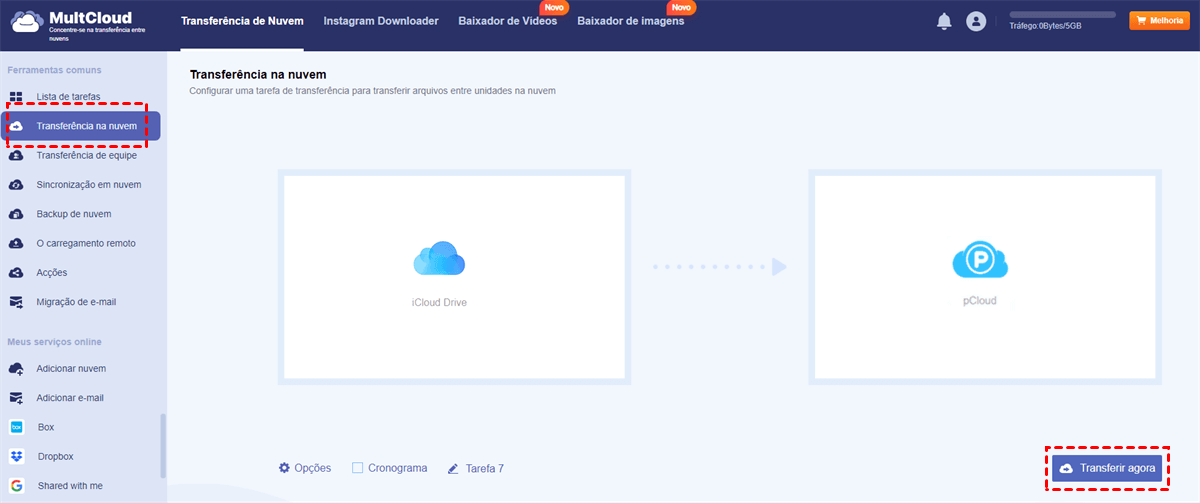Open Shared with me drive
Viewport: 1200px width, 503px height.
click(70, 485)
